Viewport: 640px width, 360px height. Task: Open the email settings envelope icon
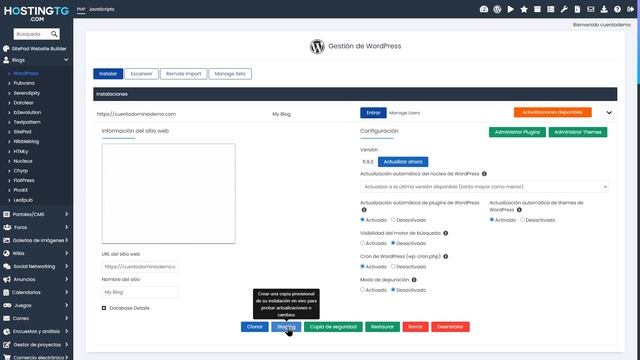click(x=591, y=9)
